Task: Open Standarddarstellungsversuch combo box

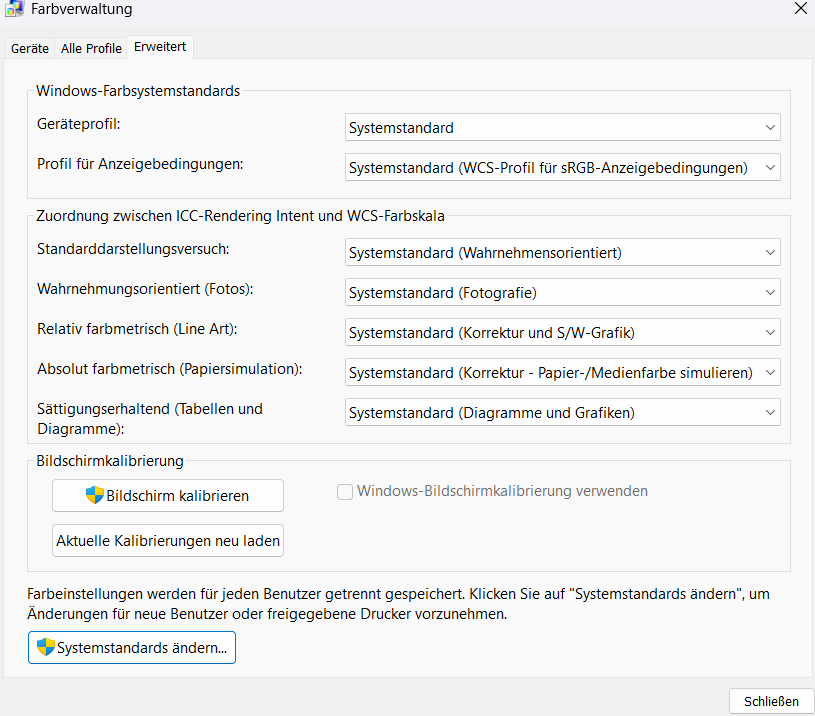Action: (562, 253)
